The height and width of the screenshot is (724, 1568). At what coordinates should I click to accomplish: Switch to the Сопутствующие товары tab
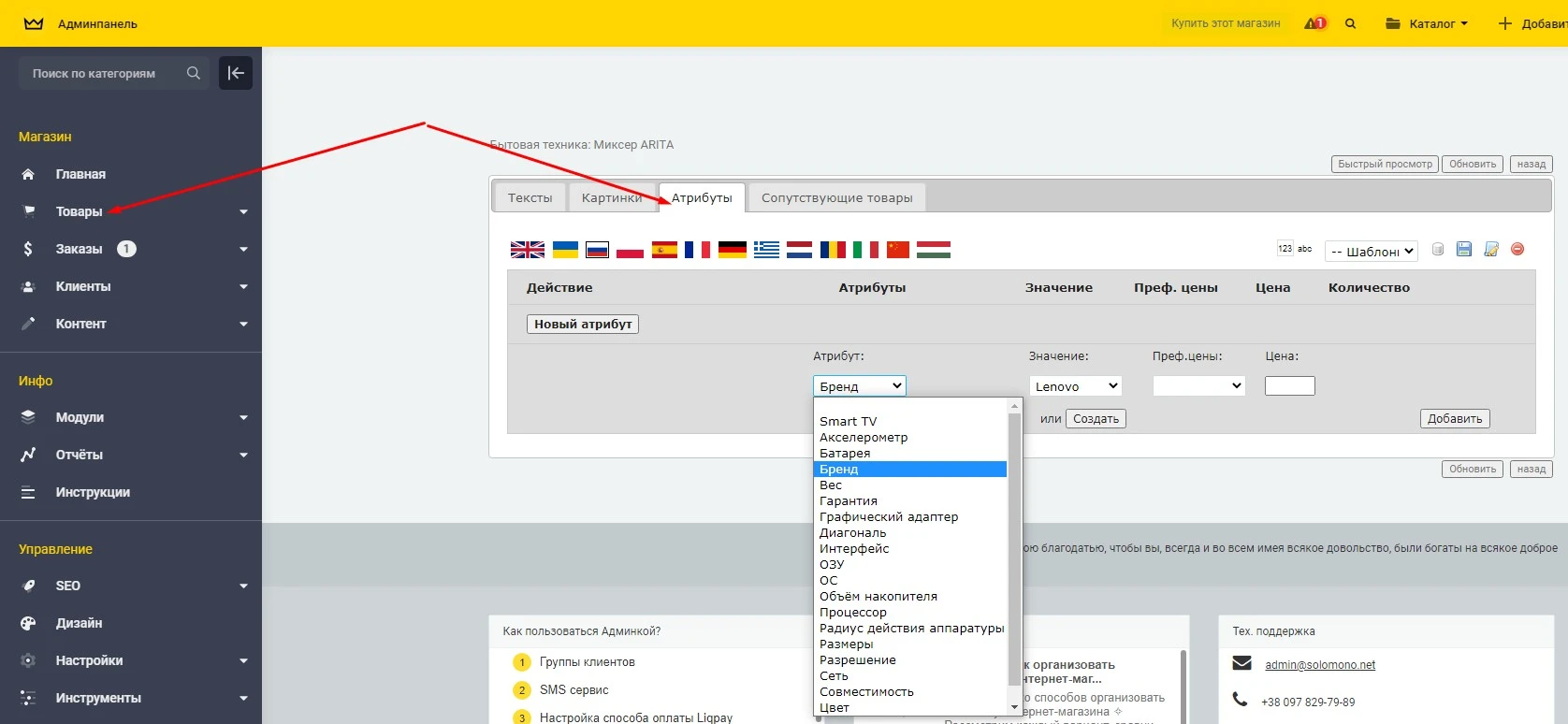(837, 197)
